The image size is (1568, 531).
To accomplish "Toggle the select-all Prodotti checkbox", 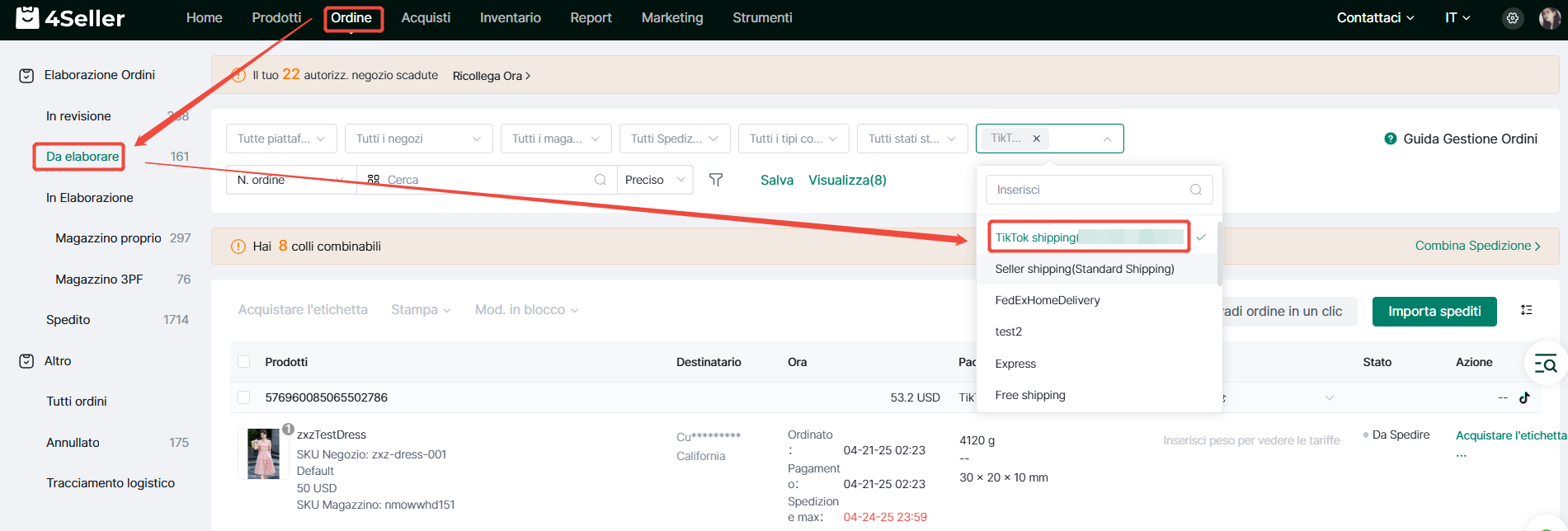I will coord(244,362).
